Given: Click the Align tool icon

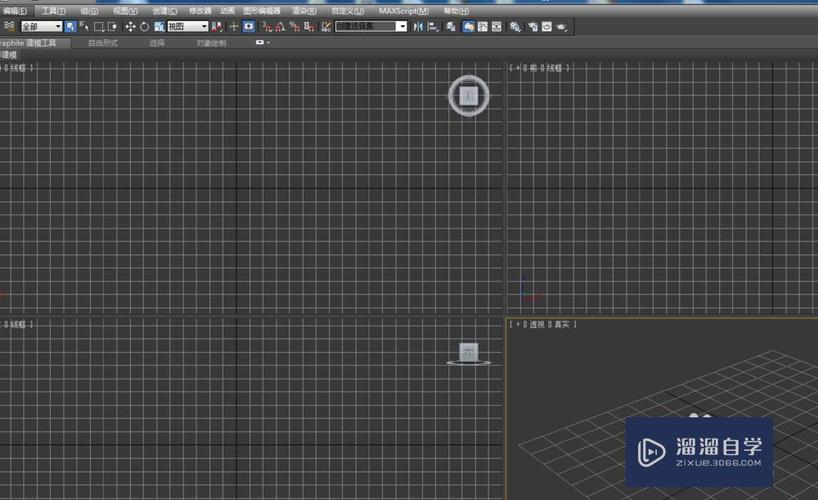Looking at the screenshot, I should click(436, 26).
